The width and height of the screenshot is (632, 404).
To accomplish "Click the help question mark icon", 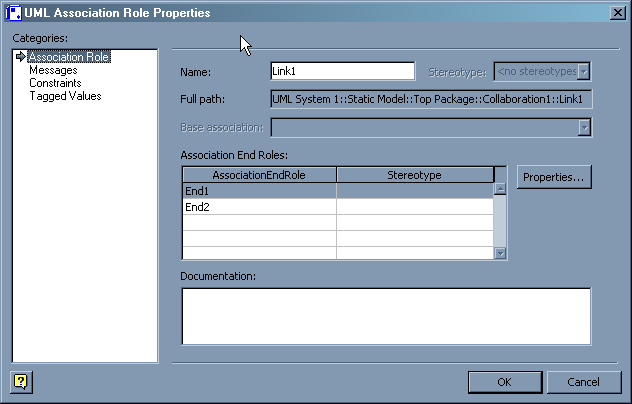I will click(19, 381).
